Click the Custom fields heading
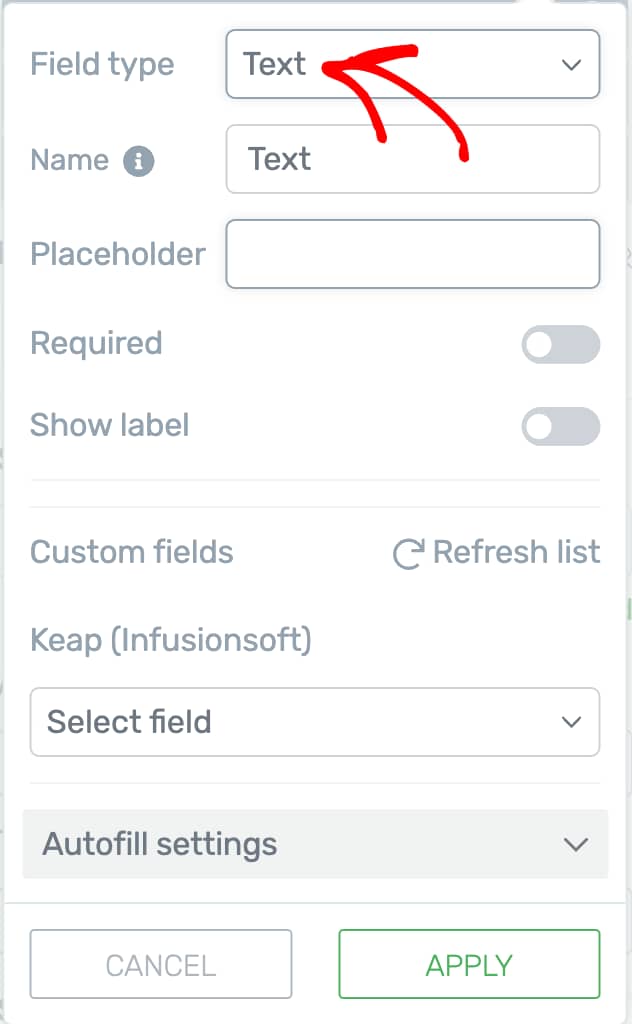632x1024 pixels. [x=131, y=552]
